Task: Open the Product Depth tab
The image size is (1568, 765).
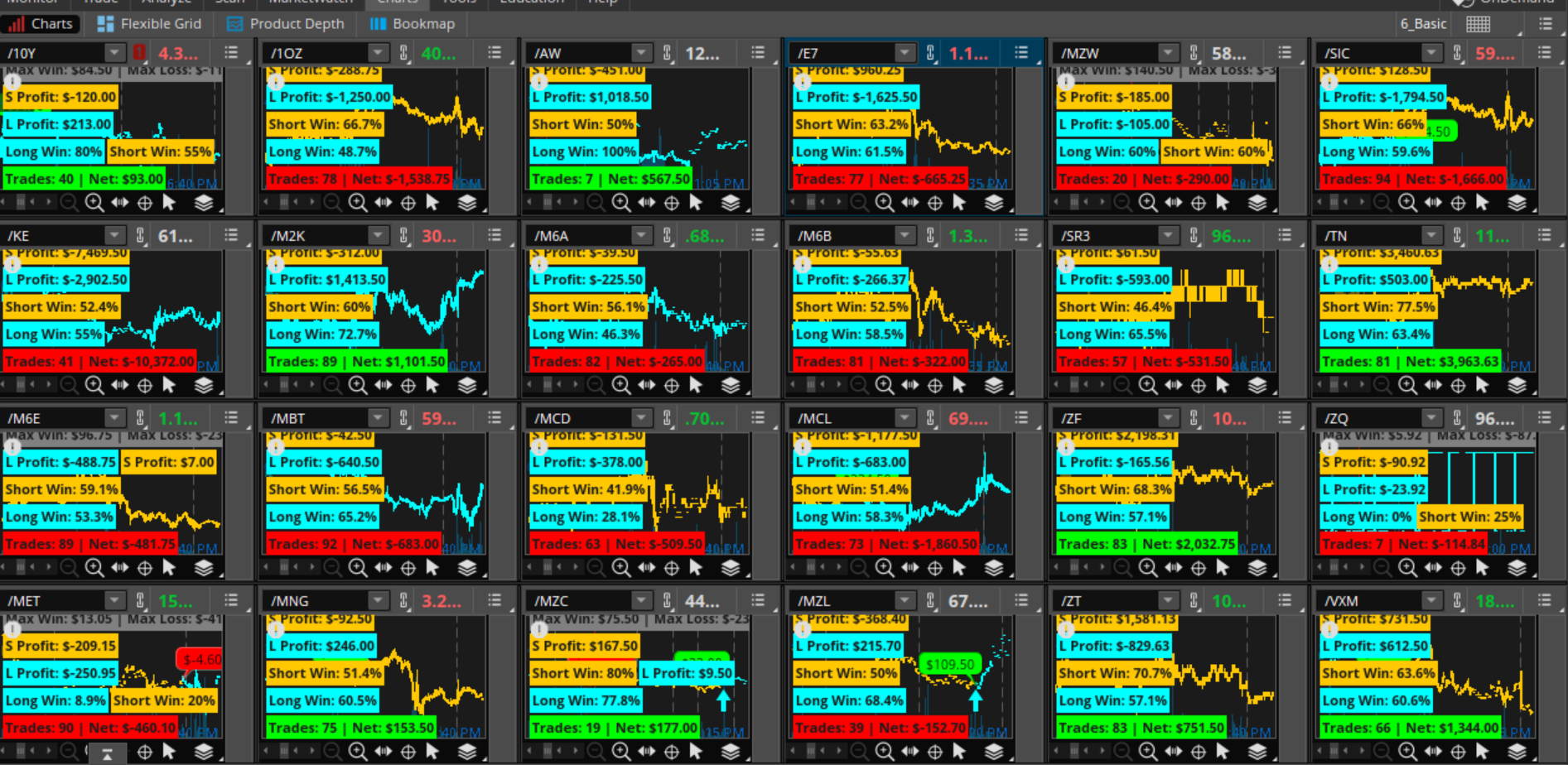Action: pos(286,24)
